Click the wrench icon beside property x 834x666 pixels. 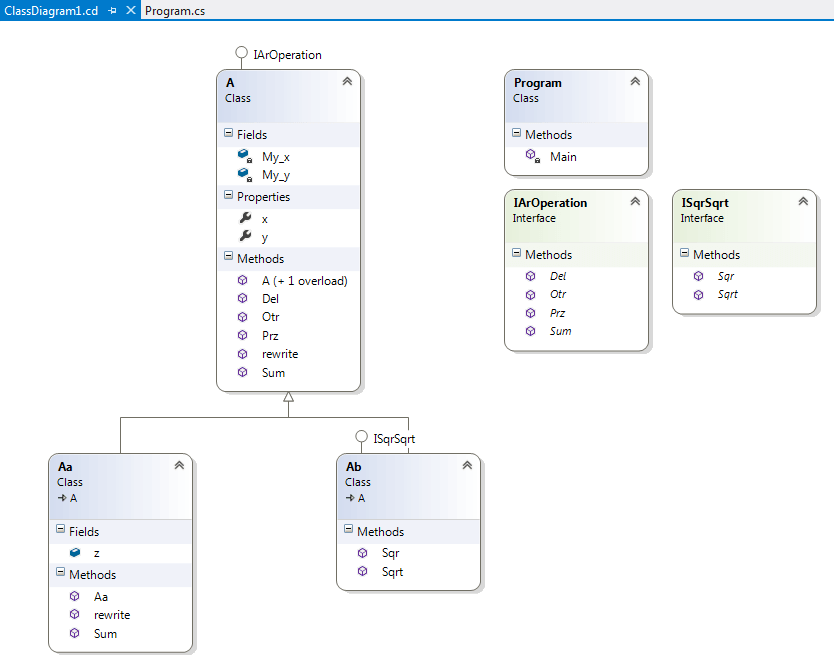click(x=245, y=218)
